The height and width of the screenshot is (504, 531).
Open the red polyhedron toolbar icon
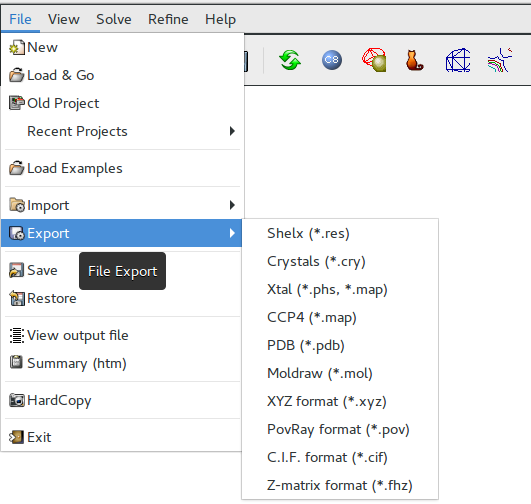pos(375,60)
